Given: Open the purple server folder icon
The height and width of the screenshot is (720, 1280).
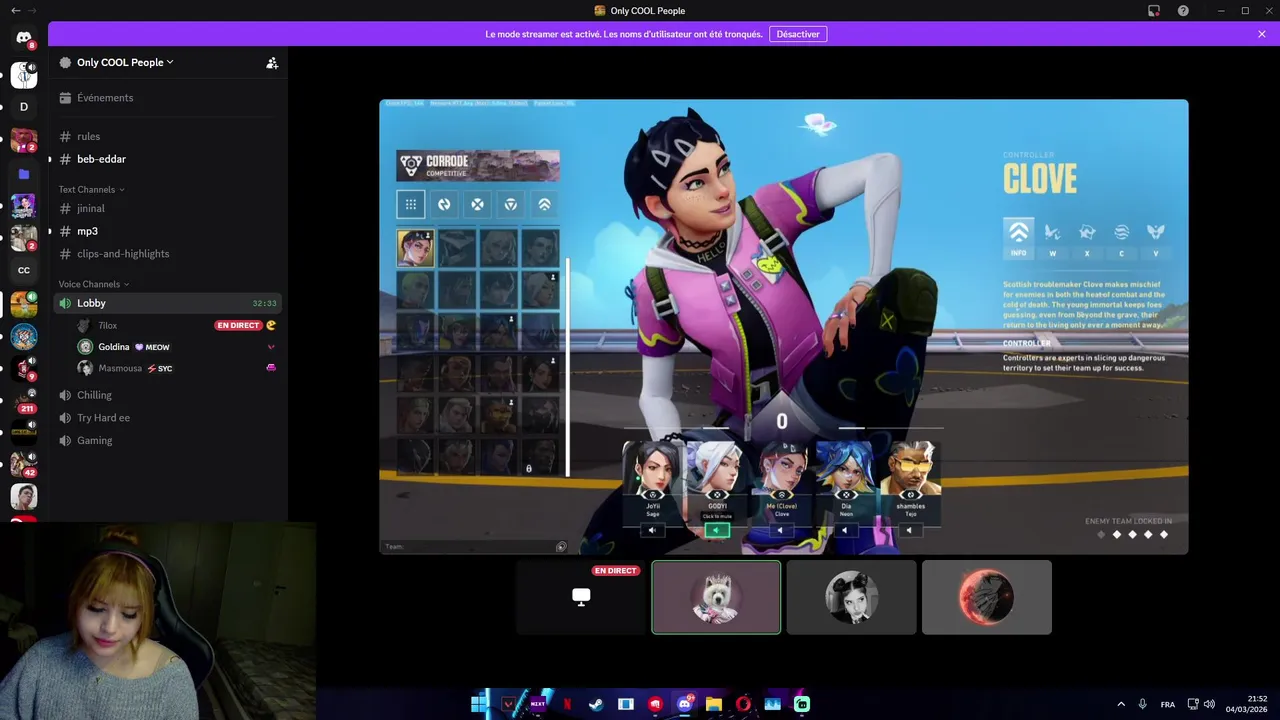Looking at the screenshot, I should pyautogui.click(x=24, y=174).
